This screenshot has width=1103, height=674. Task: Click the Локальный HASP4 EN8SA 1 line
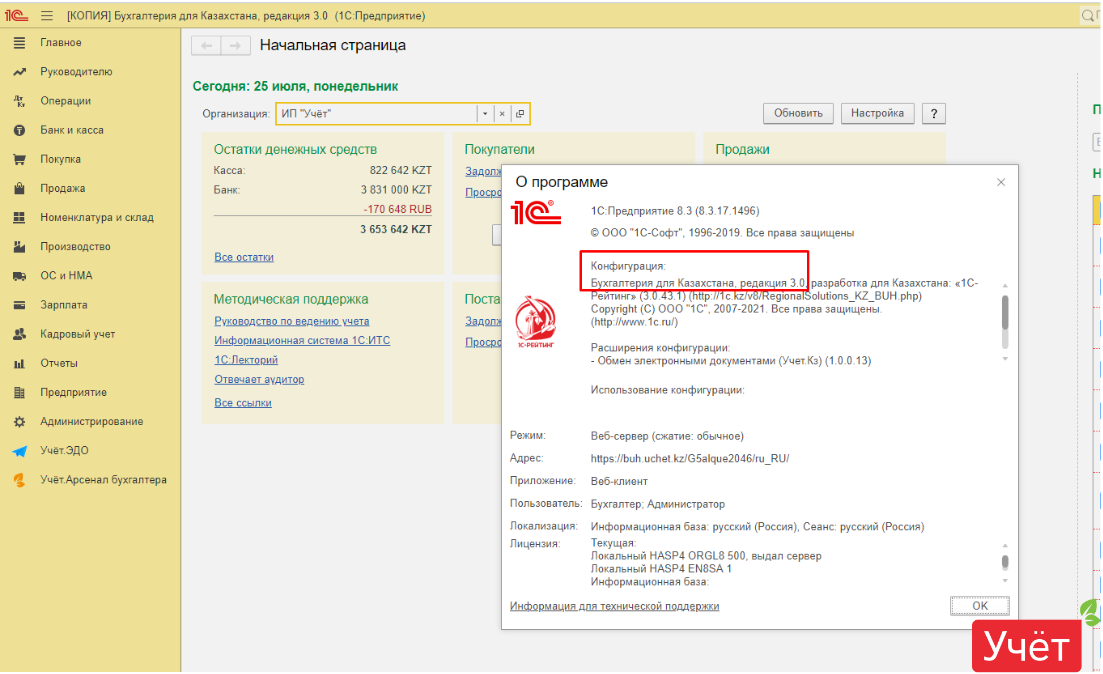tap(661, 569)
